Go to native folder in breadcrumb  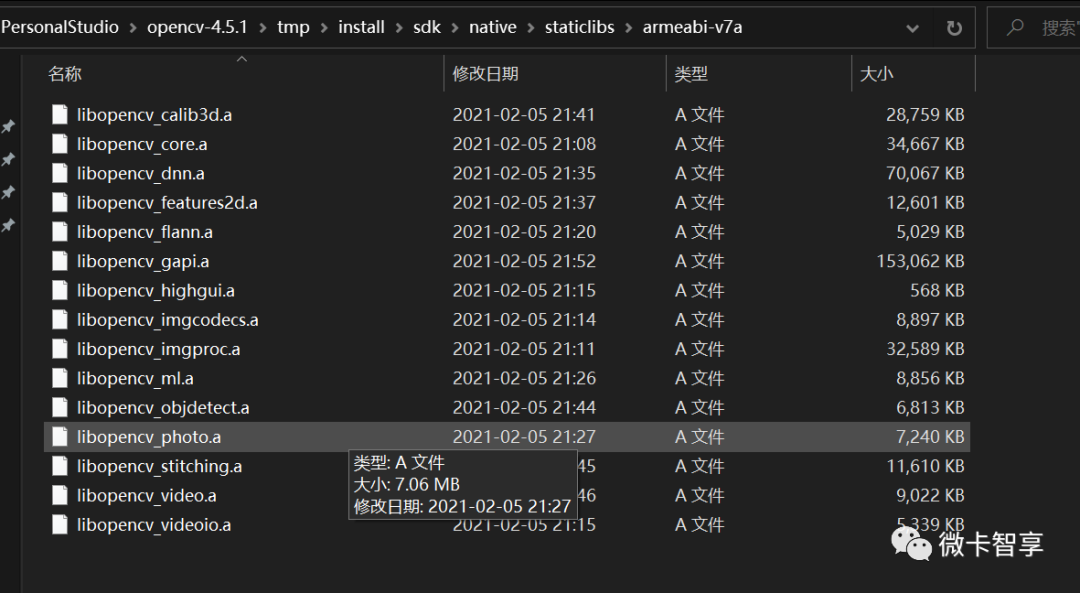[x=492, y=27]
